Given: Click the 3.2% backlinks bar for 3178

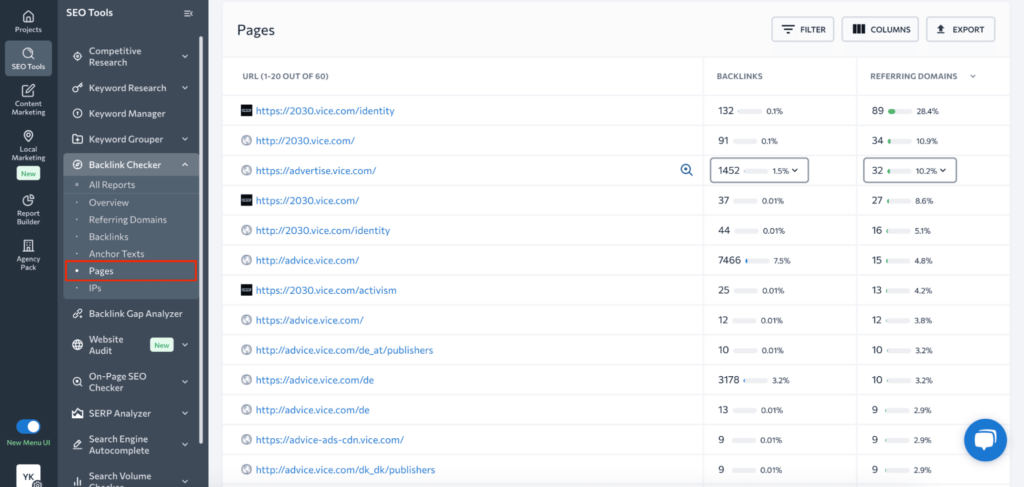Looking at the screenshot, I should 755,380.
